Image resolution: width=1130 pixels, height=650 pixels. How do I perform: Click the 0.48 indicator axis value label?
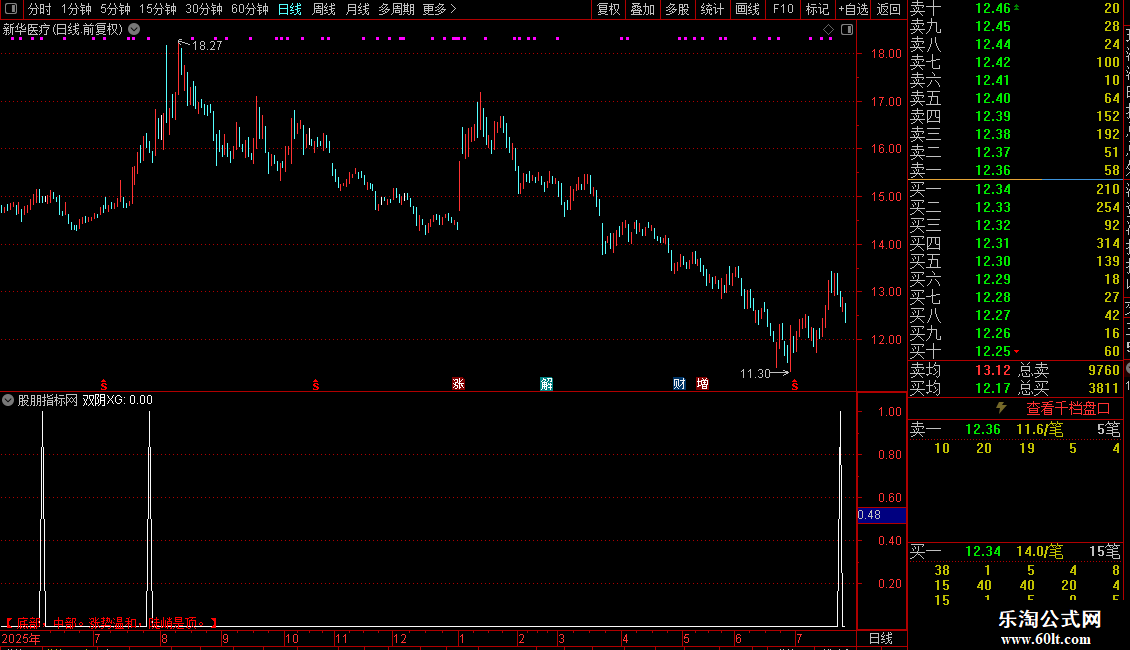pos(881,515)
